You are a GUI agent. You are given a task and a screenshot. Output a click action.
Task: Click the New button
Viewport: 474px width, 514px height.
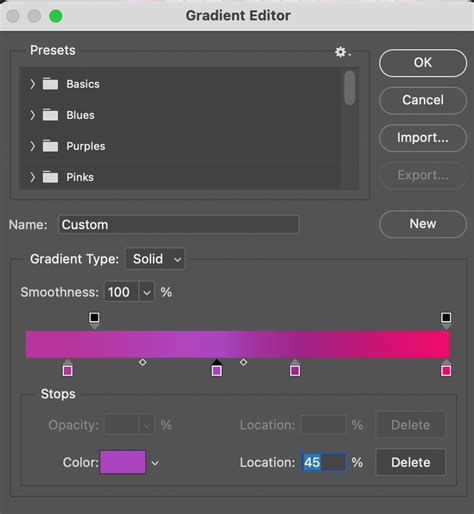(423, 224)
